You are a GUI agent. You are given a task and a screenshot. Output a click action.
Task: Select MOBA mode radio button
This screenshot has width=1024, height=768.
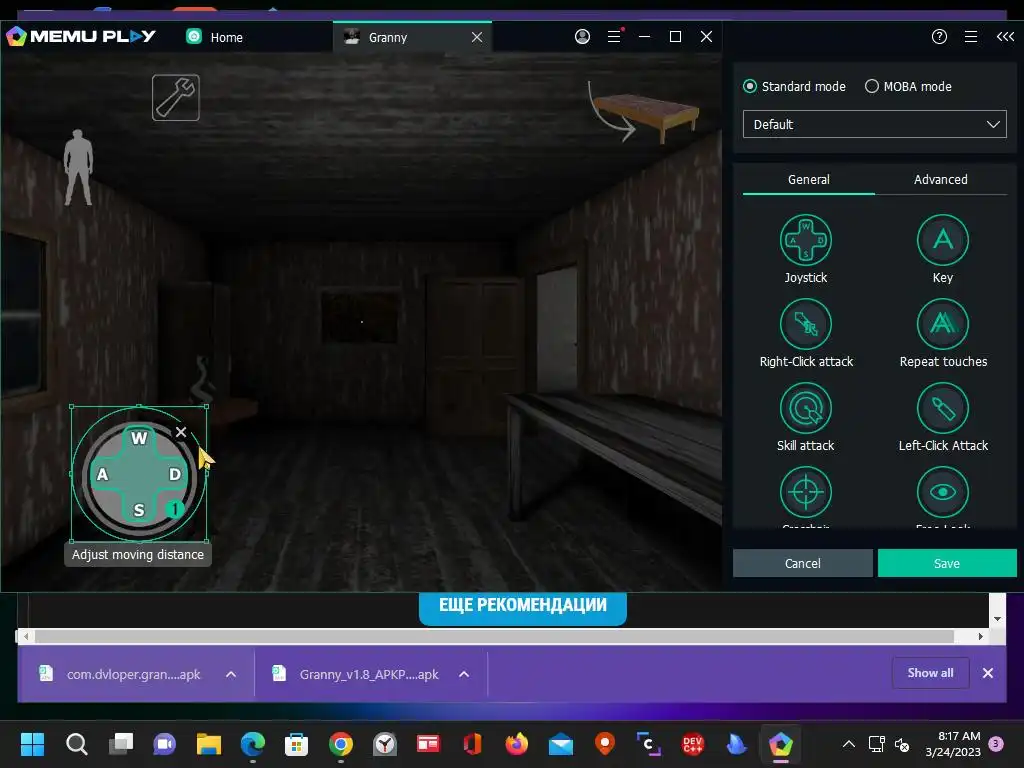(x=871, y=86)
